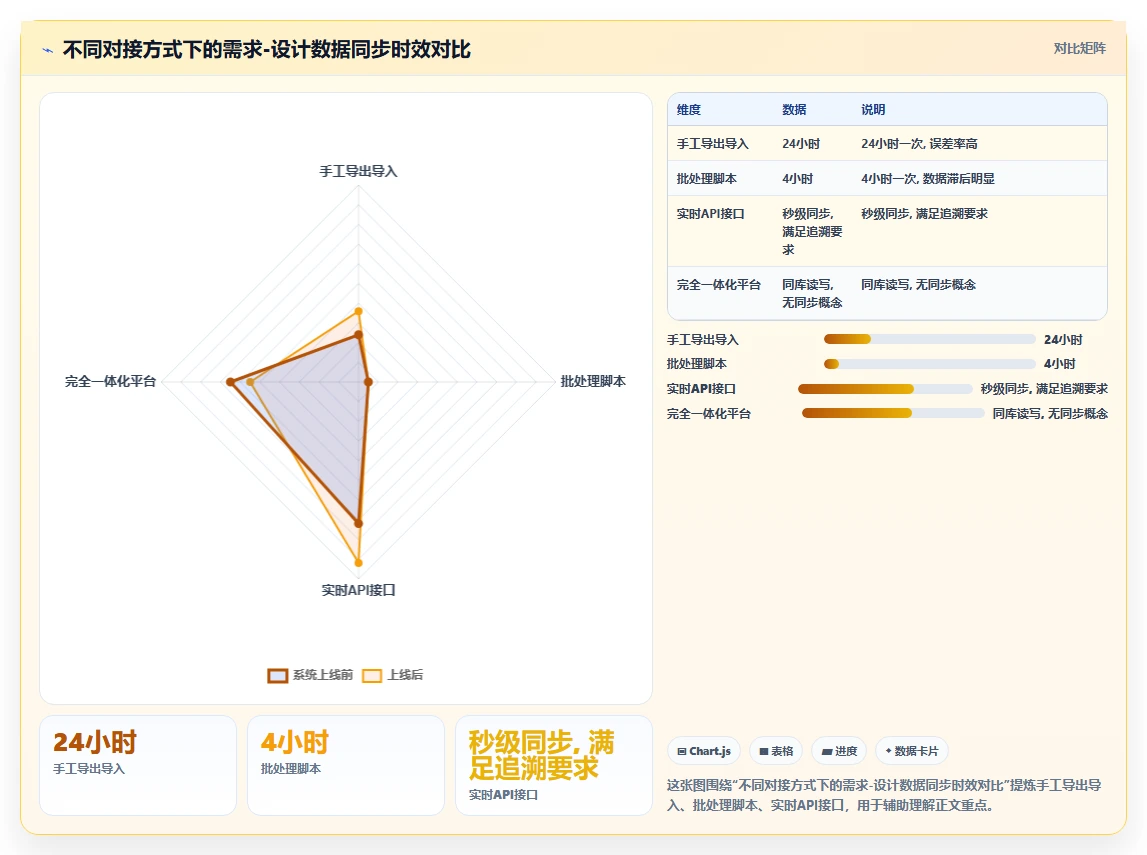The image size is (1147, 855).
Task: Toggle the 系统上线前 legend entry
Action: tap(310, 675)
